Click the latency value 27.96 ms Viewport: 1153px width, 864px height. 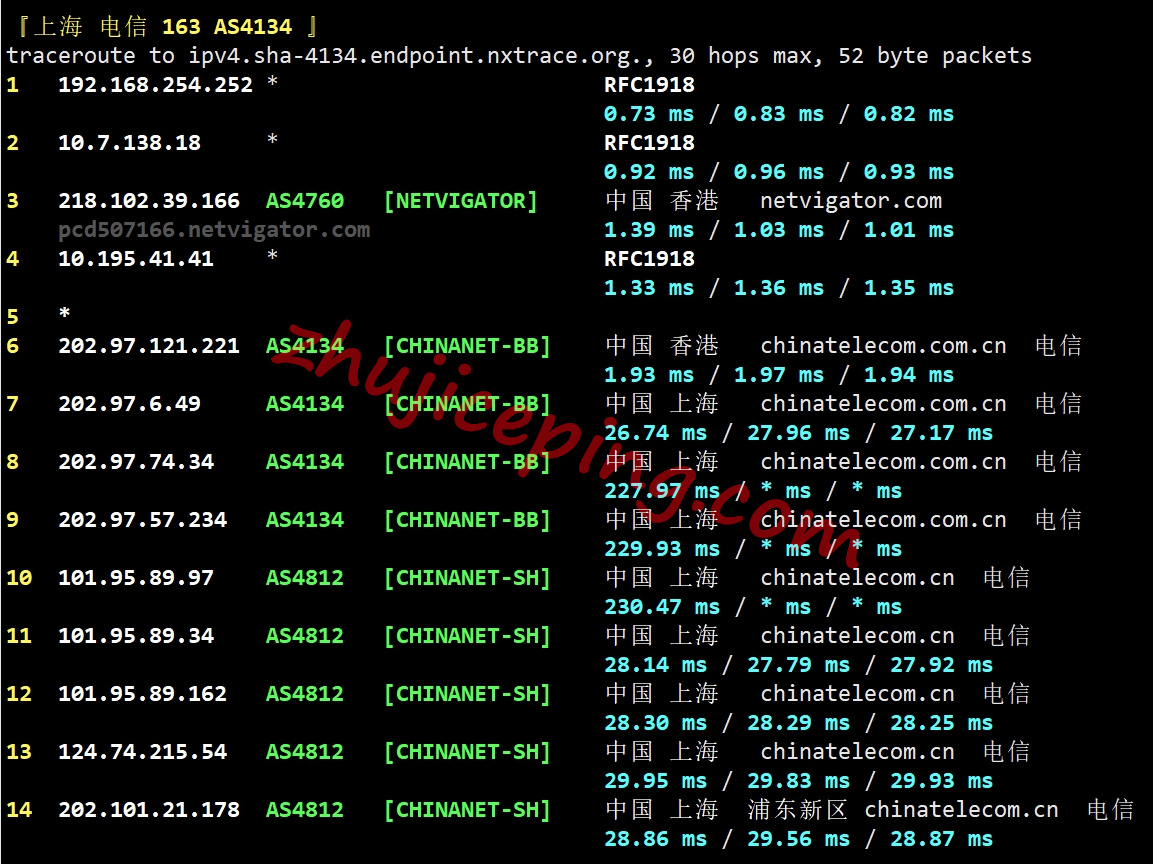798,433
